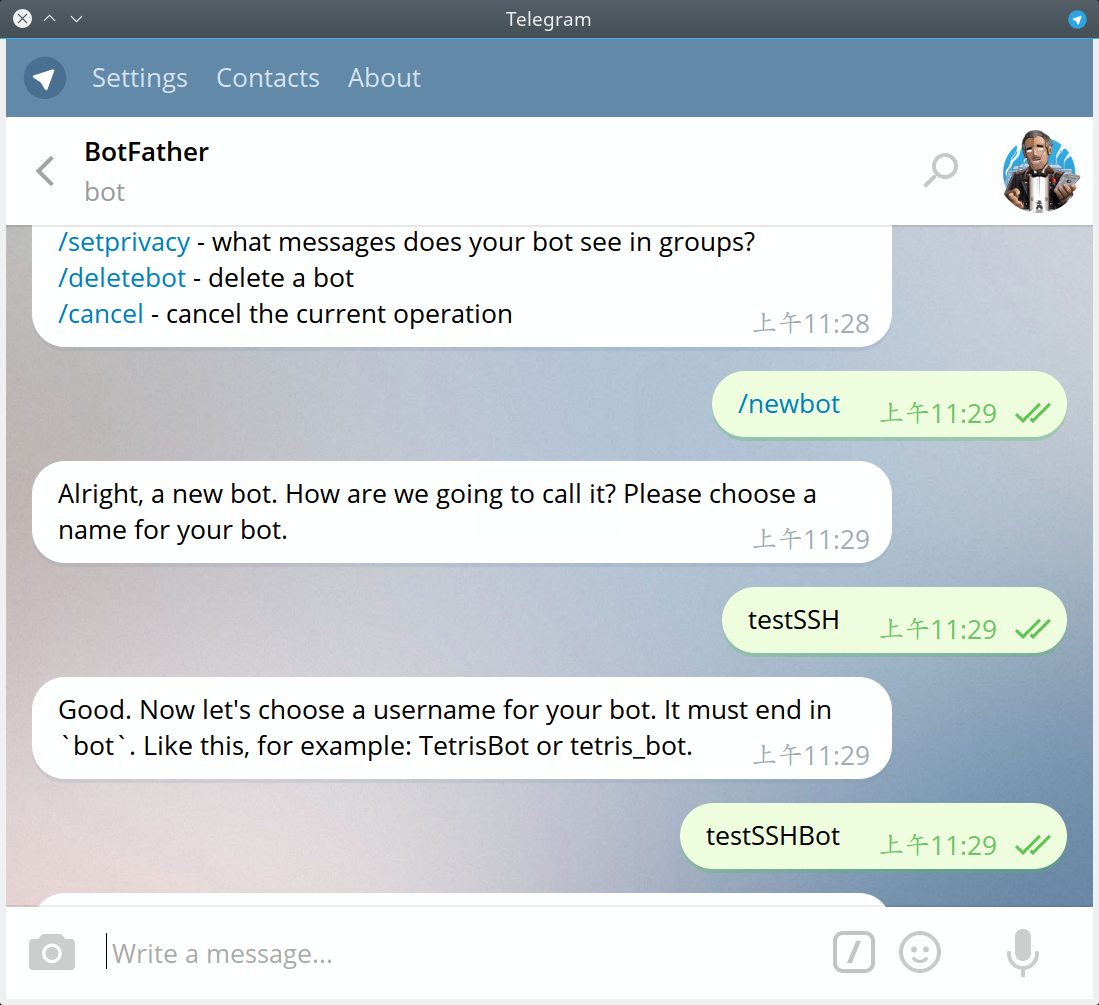Screen dimensions: 1099x1005
Task: Open the bot commands slash button
Action: point(854,952)
